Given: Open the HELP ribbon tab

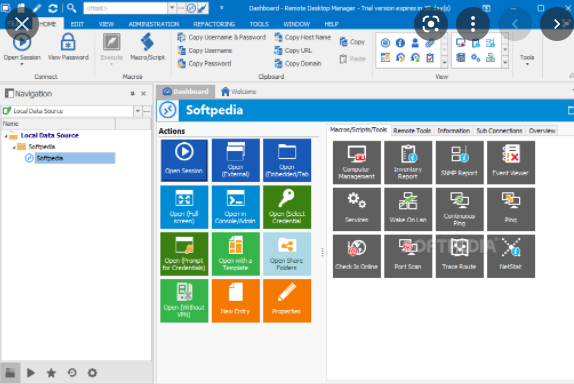Looking at the screenshot, I should click(x=331, y=24).
